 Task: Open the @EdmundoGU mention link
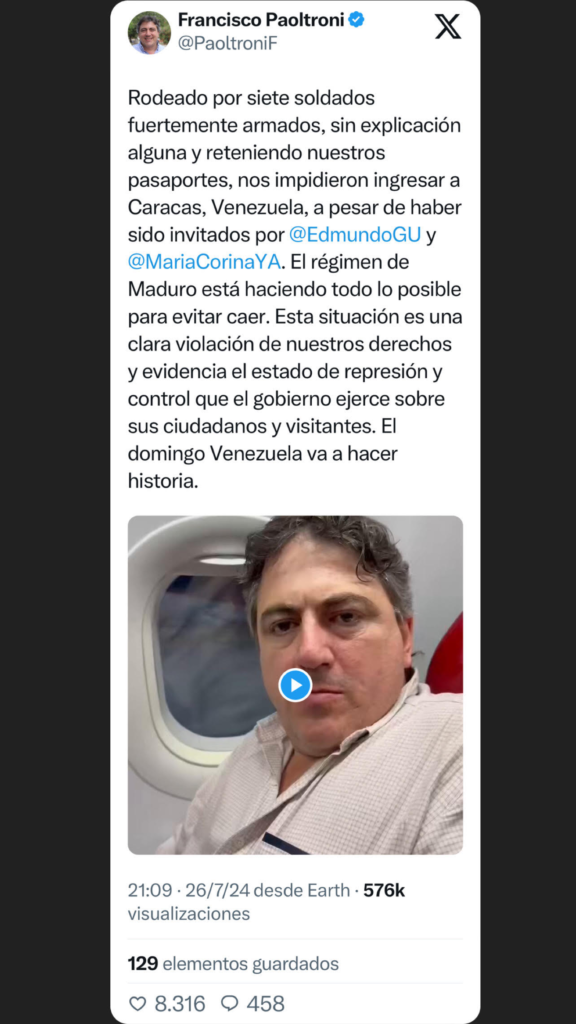click(x=355, y=234)
